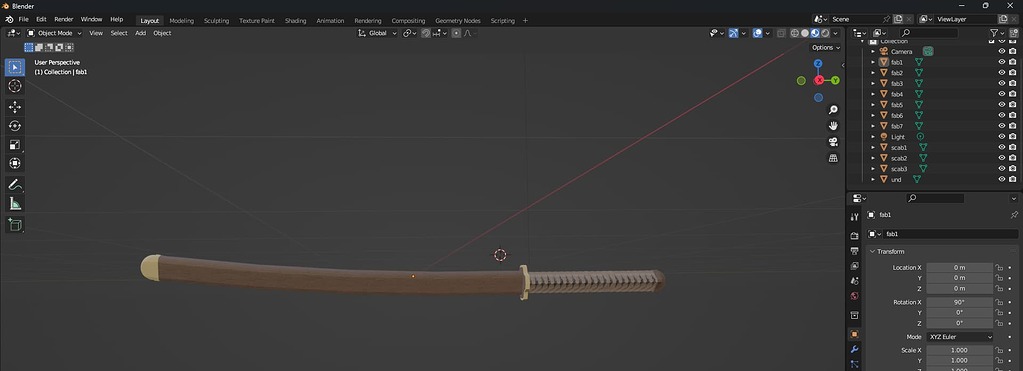Switch to the Shading workspace tab
Viewport: 1023px width, 371px height.
(x=296, y=21)
